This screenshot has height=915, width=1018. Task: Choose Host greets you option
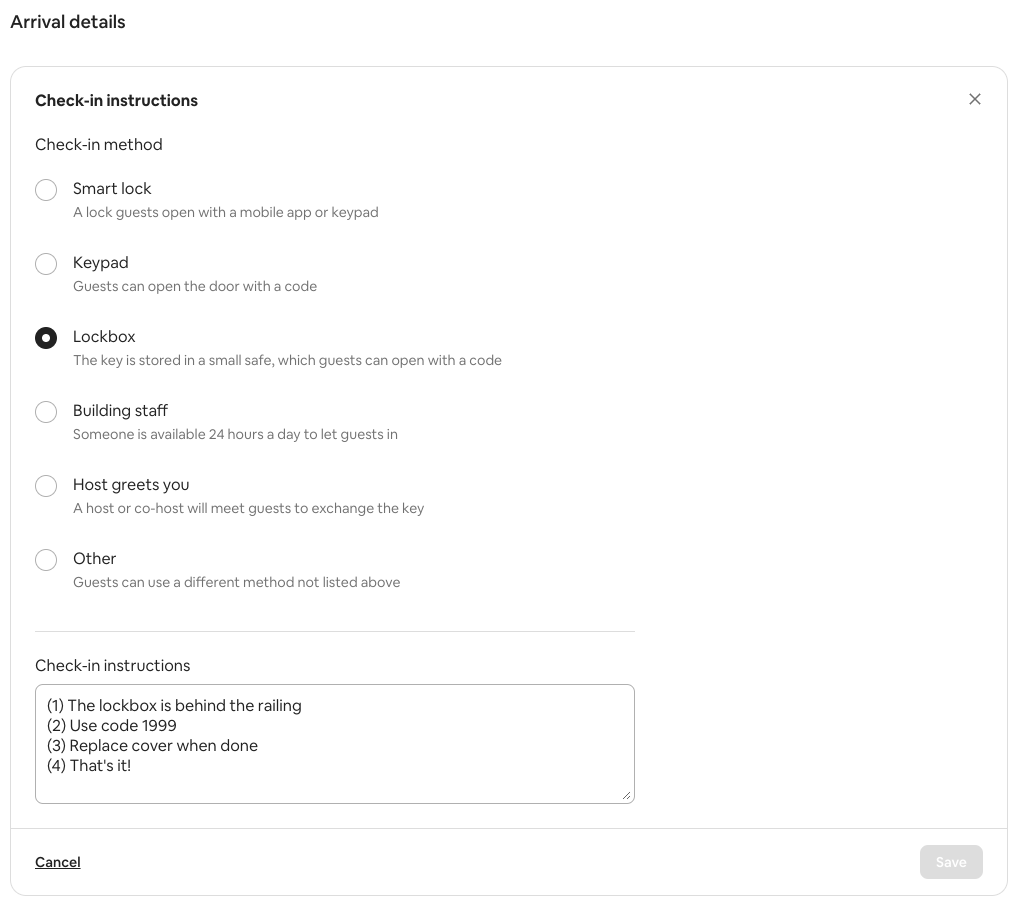point(46,486)
